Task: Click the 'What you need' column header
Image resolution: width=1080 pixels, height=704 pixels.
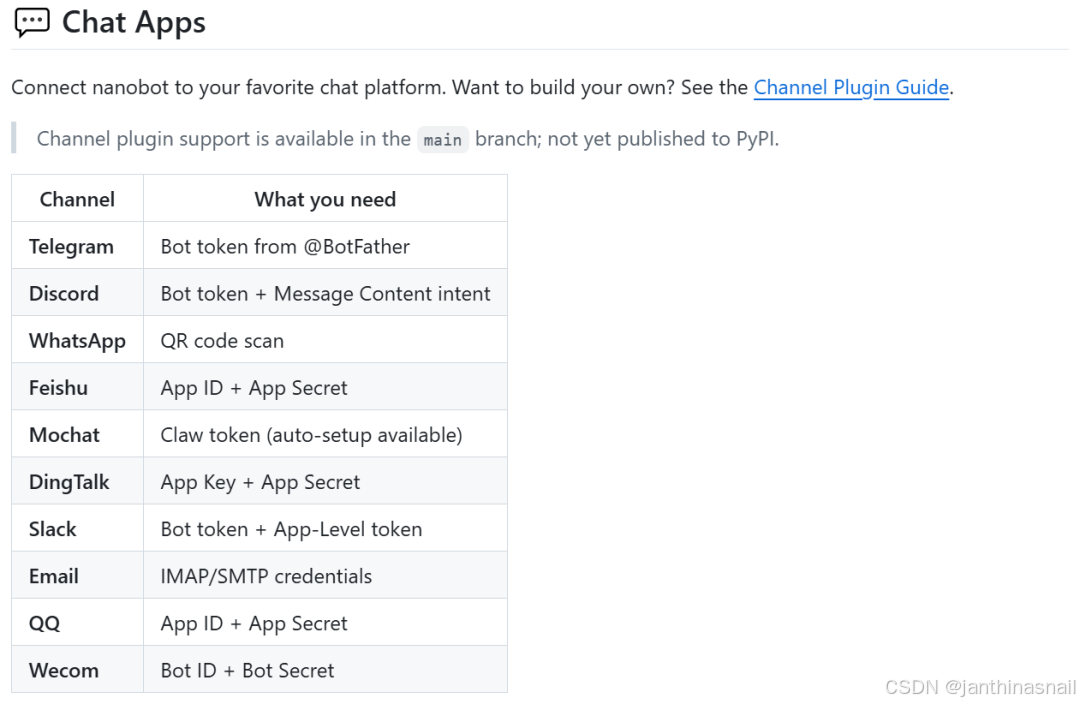Action: [x=325, y=199]
